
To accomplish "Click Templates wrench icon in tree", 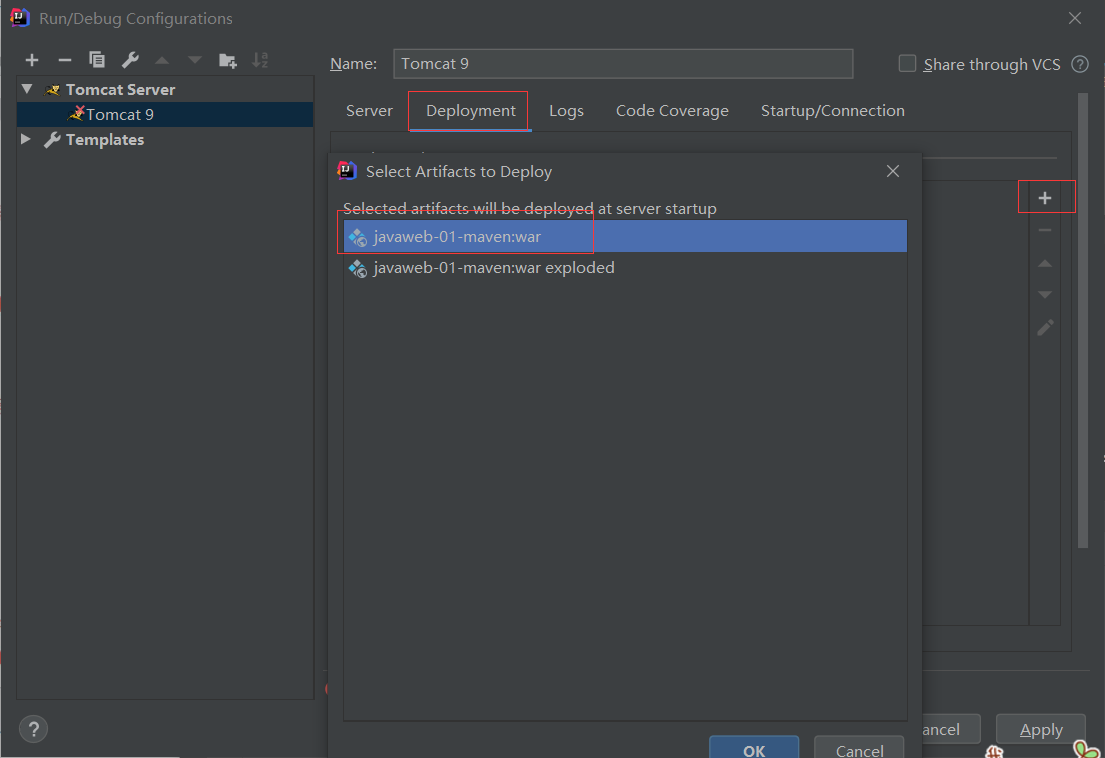I will [x=52, y=139].
